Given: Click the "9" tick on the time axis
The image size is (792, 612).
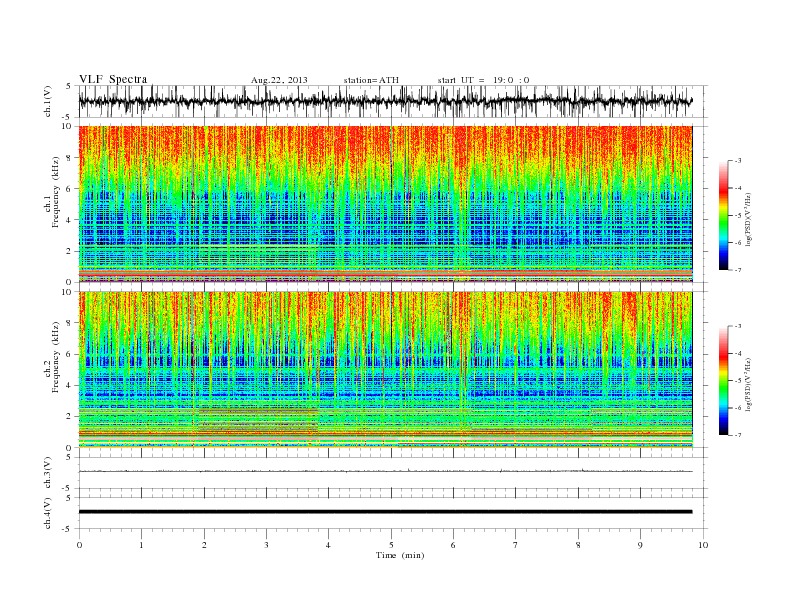Looking at the screenshot, I should tap(640, 545).
